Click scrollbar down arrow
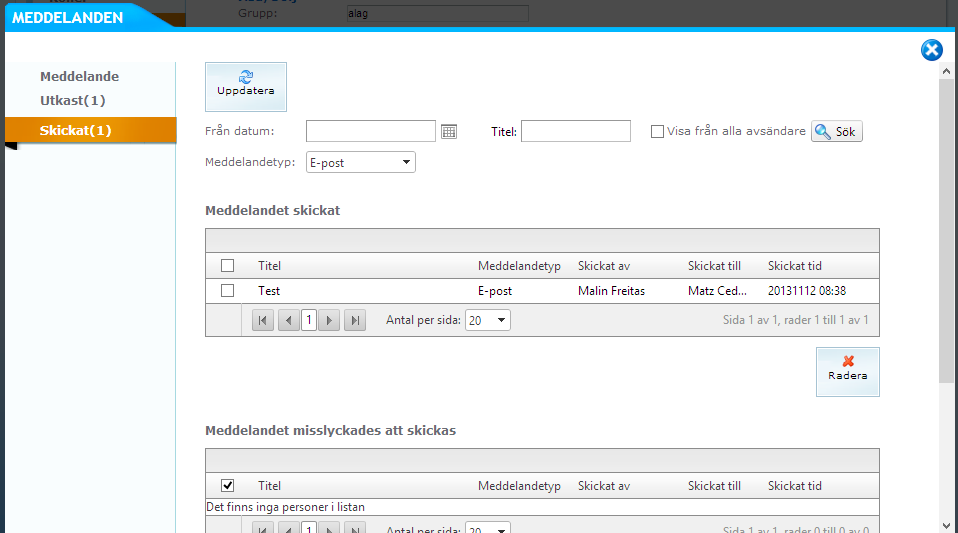Image resolution: width=958 pixels, height=533 pixels. (946, 526)
